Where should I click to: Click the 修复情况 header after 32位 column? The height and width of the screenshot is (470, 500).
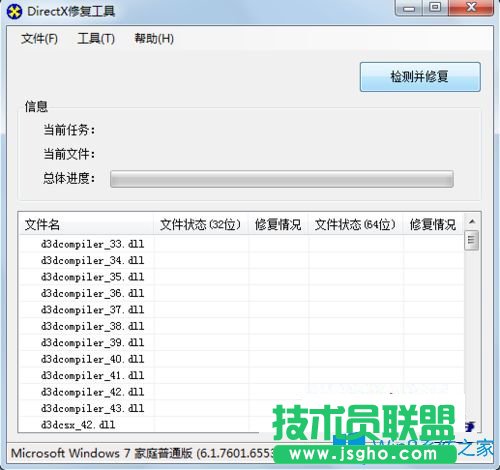click(278, 224)
